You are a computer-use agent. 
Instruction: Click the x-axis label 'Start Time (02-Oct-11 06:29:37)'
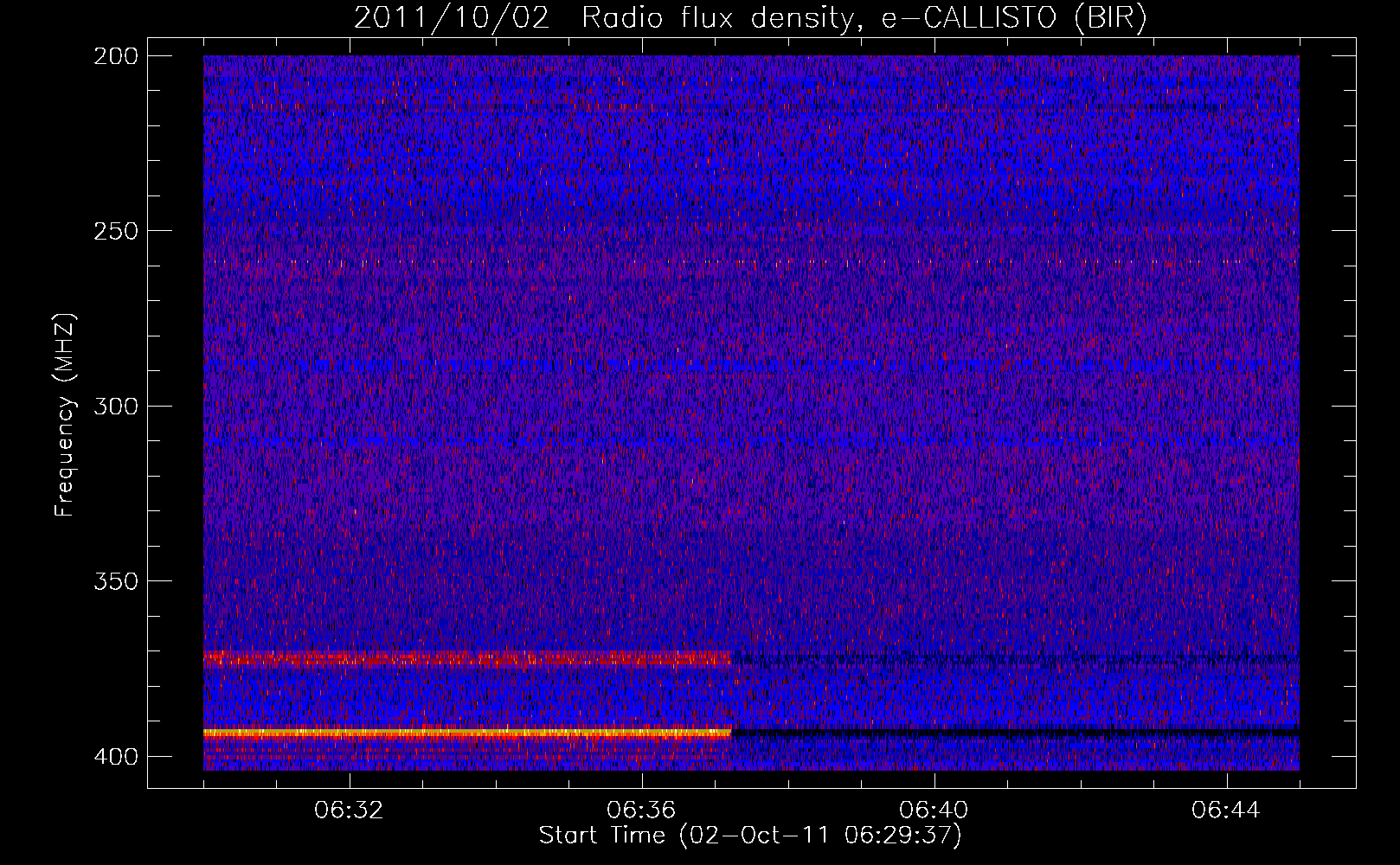point(750,836)
